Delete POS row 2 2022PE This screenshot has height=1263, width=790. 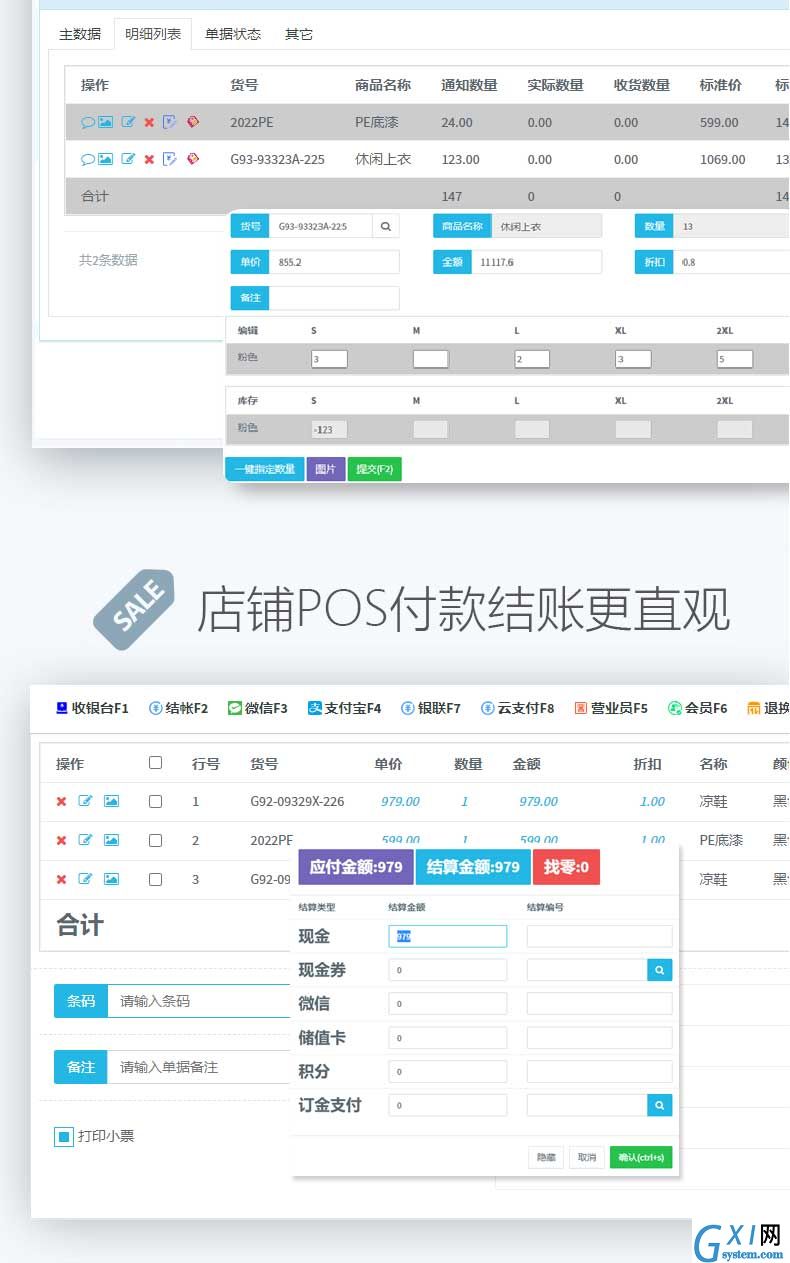(61, 840)
